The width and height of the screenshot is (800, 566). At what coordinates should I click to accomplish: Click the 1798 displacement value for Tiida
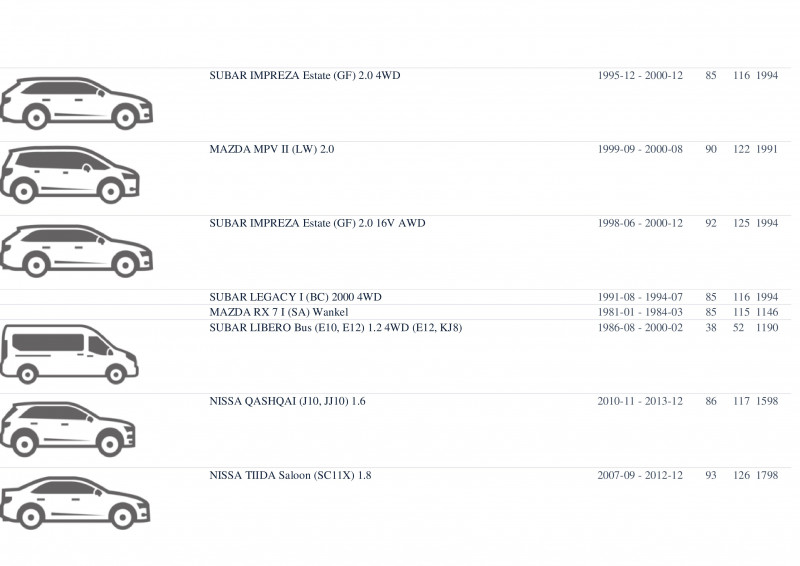767,475
